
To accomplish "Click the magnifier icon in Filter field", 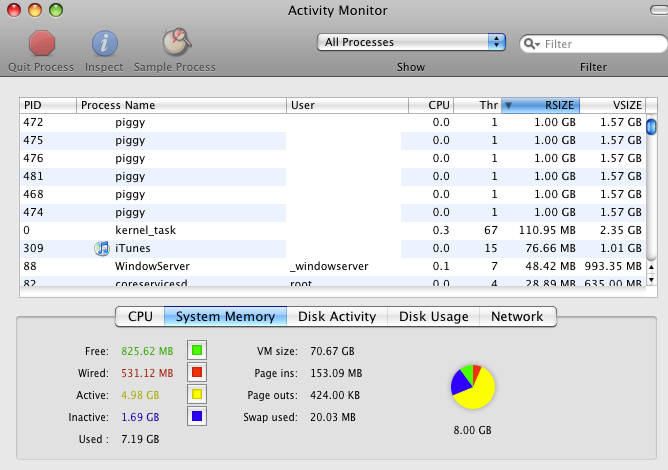I will [x=531, y=43].
